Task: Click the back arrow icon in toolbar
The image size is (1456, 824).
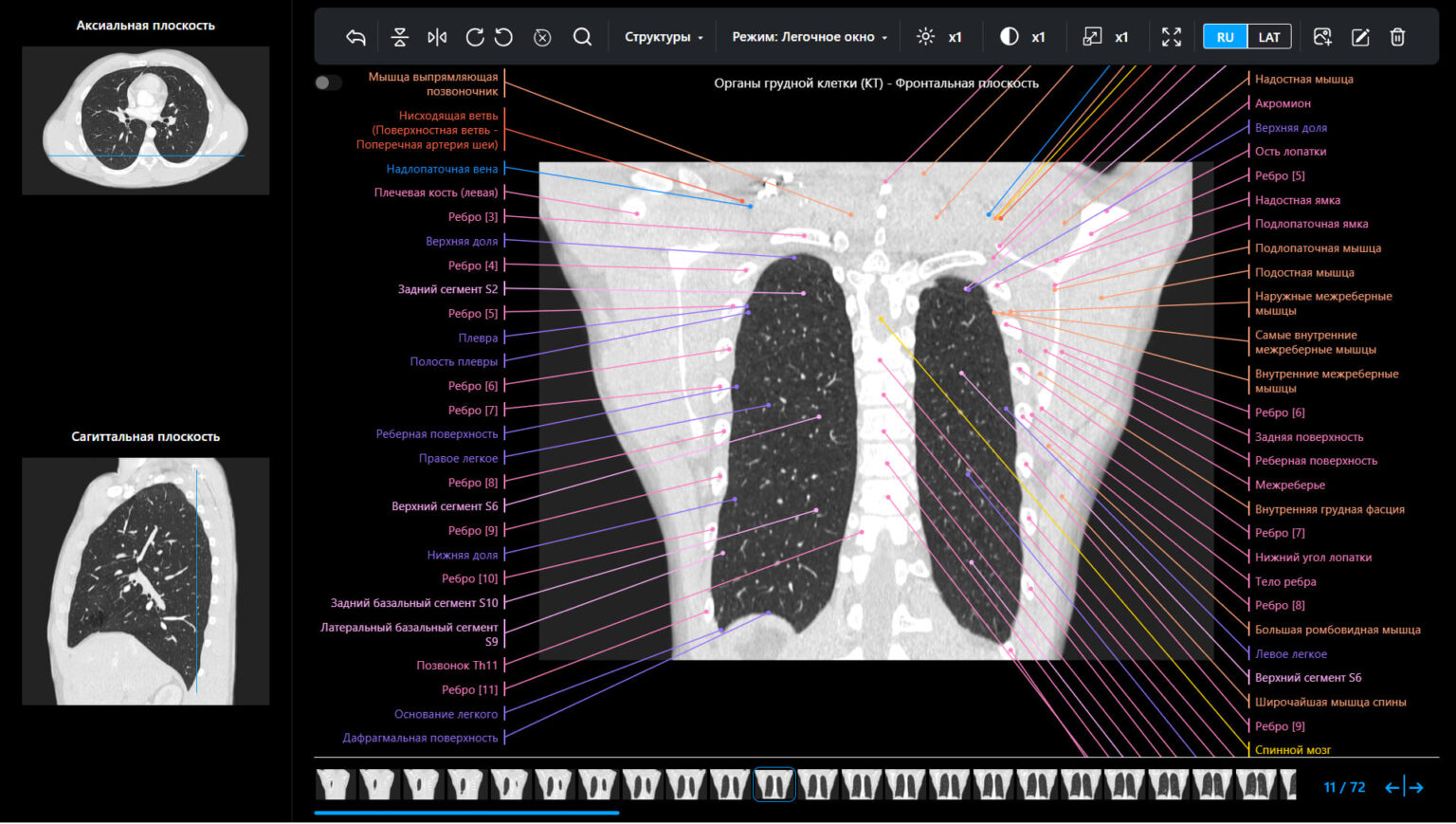Action: [x=355, y=37]
